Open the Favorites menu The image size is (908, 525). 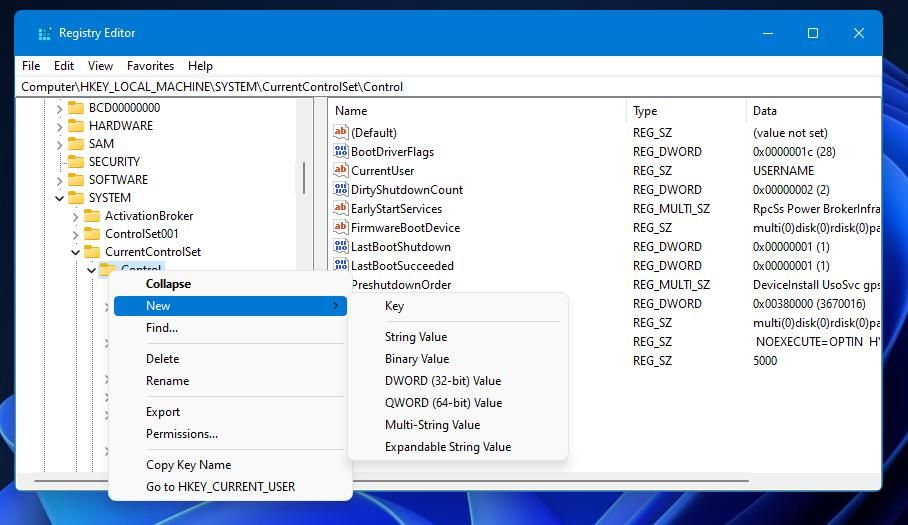pyautogui.click(x=151, y=66)
